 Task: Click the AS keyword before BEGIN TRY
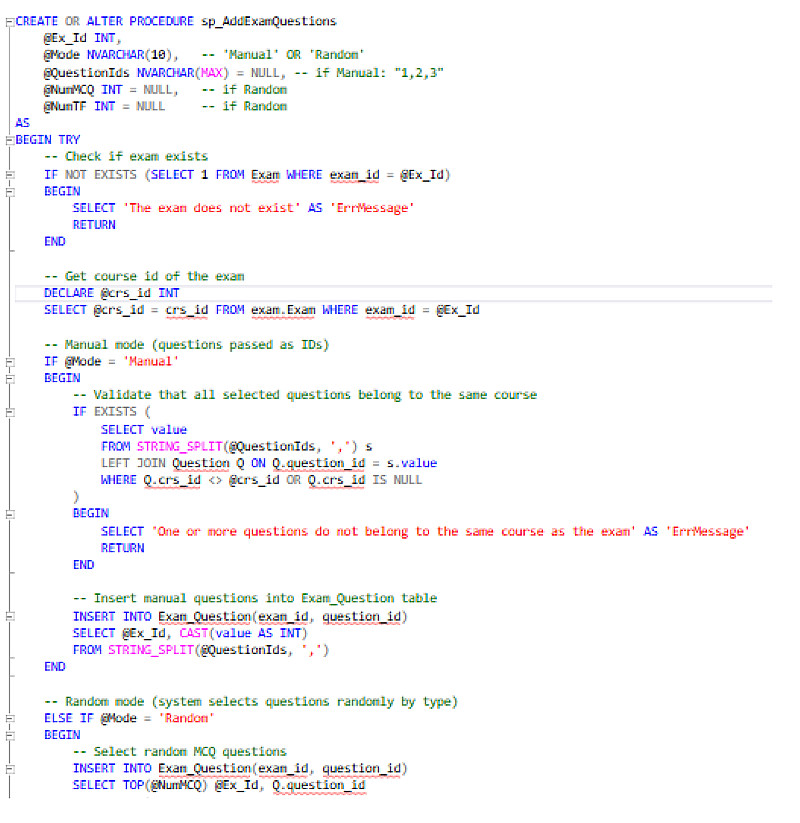[x=23, y=123]
